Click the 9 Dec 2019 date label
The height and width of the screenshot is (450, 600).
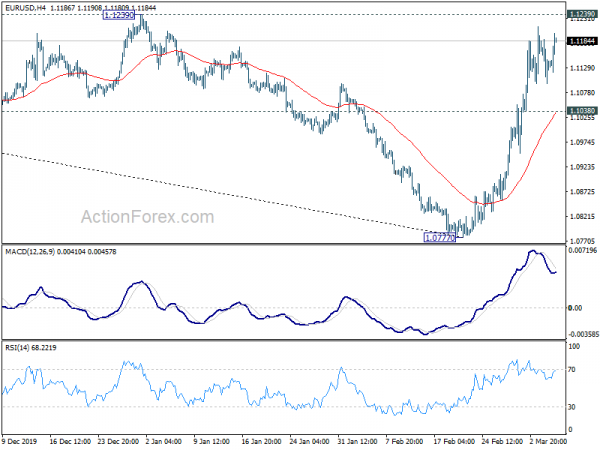20,441
